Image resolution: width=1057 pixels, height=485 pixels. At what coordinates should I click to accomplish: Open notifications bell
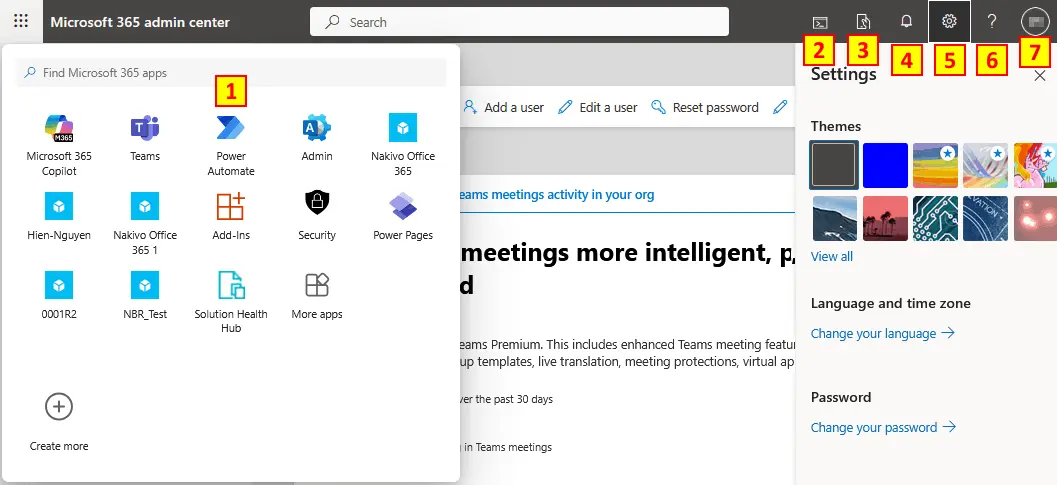click(x=906, y=22)
